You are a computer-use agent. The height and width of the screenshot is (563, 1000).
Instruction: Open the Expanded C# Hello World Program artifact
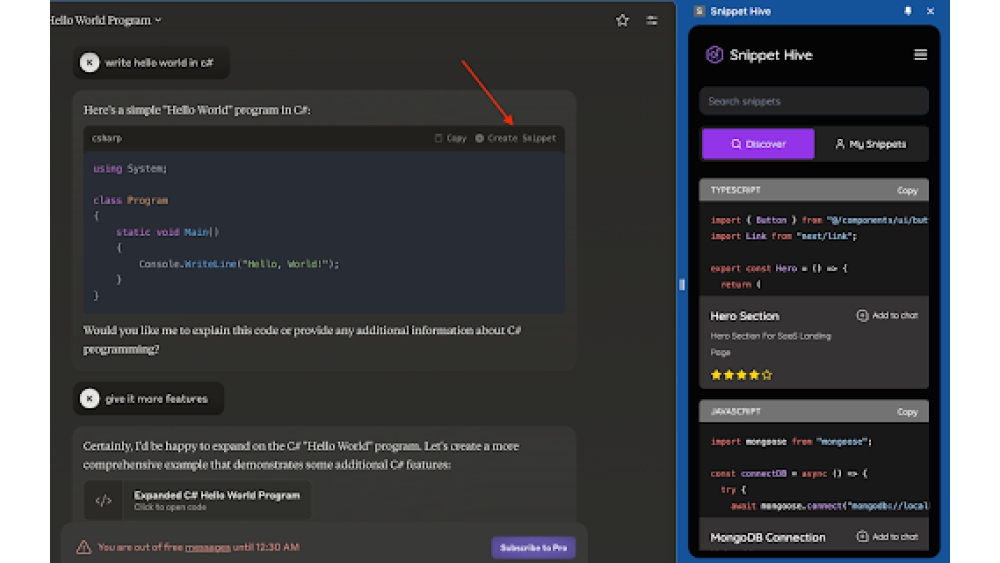pyautogui.click(x=198, y=501)
